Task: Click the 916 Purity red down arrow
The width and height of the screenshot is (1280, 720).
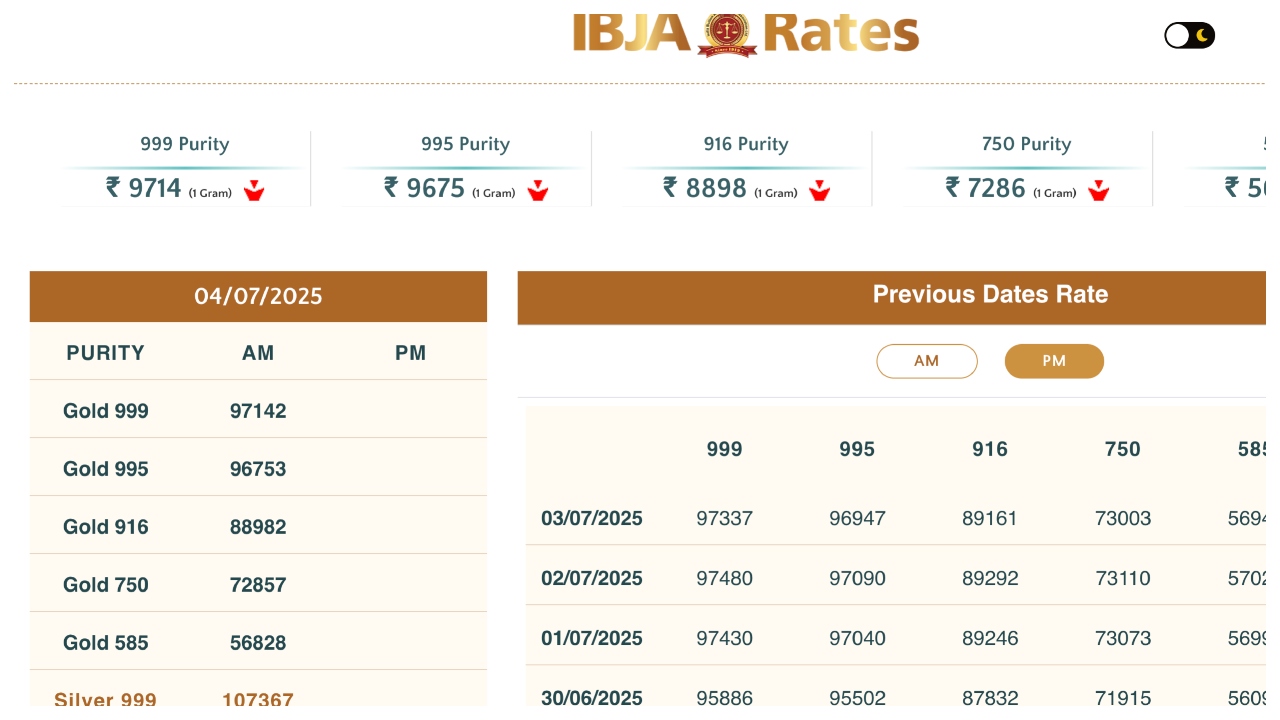Action: click(x=820, y=190)
